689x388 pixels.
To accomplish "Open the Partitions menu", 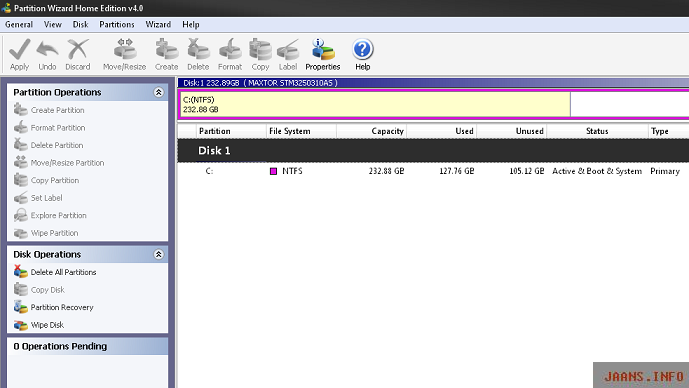I will (117, 25).
